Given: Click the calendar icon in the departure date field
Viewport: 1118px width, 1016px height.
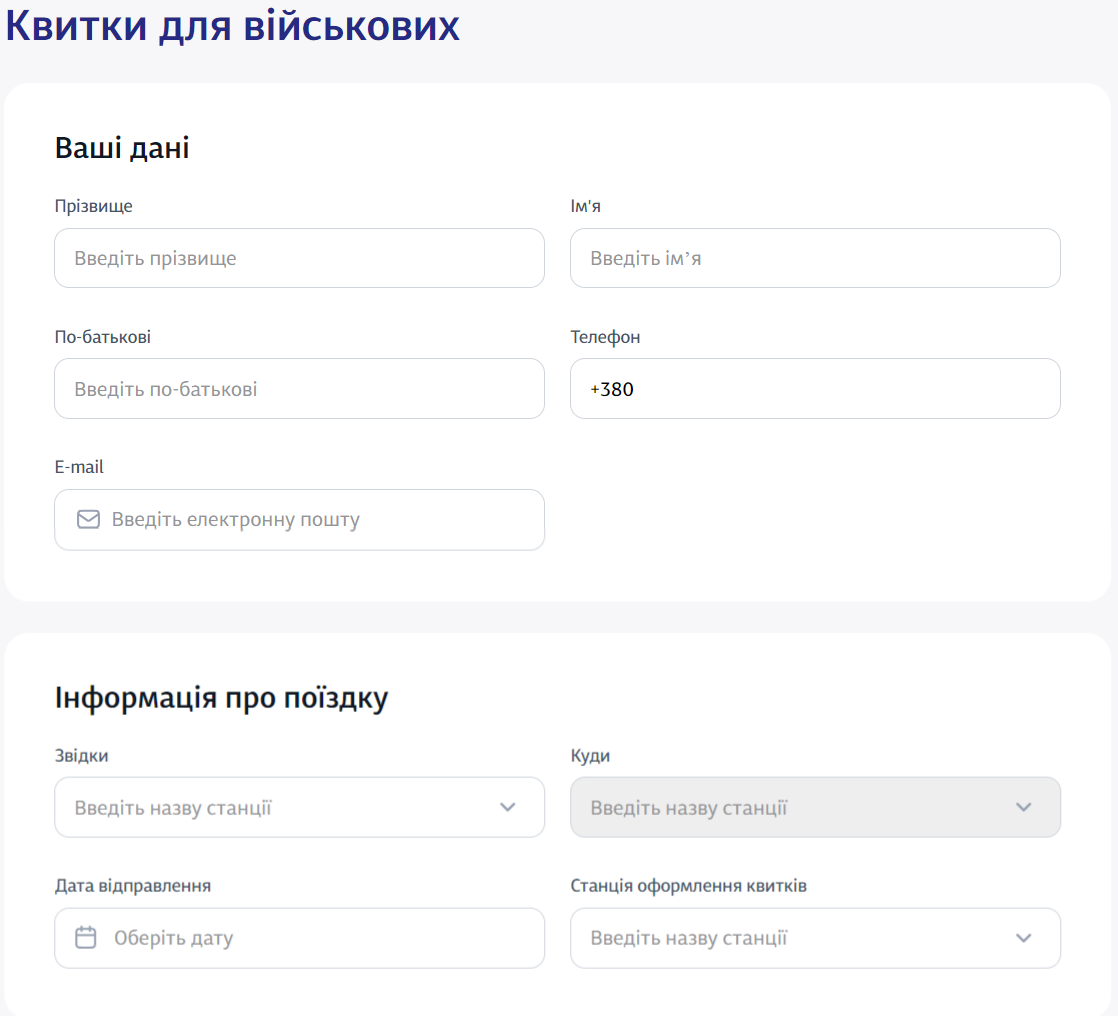Looking at the screenshot, I should [86, 938].
